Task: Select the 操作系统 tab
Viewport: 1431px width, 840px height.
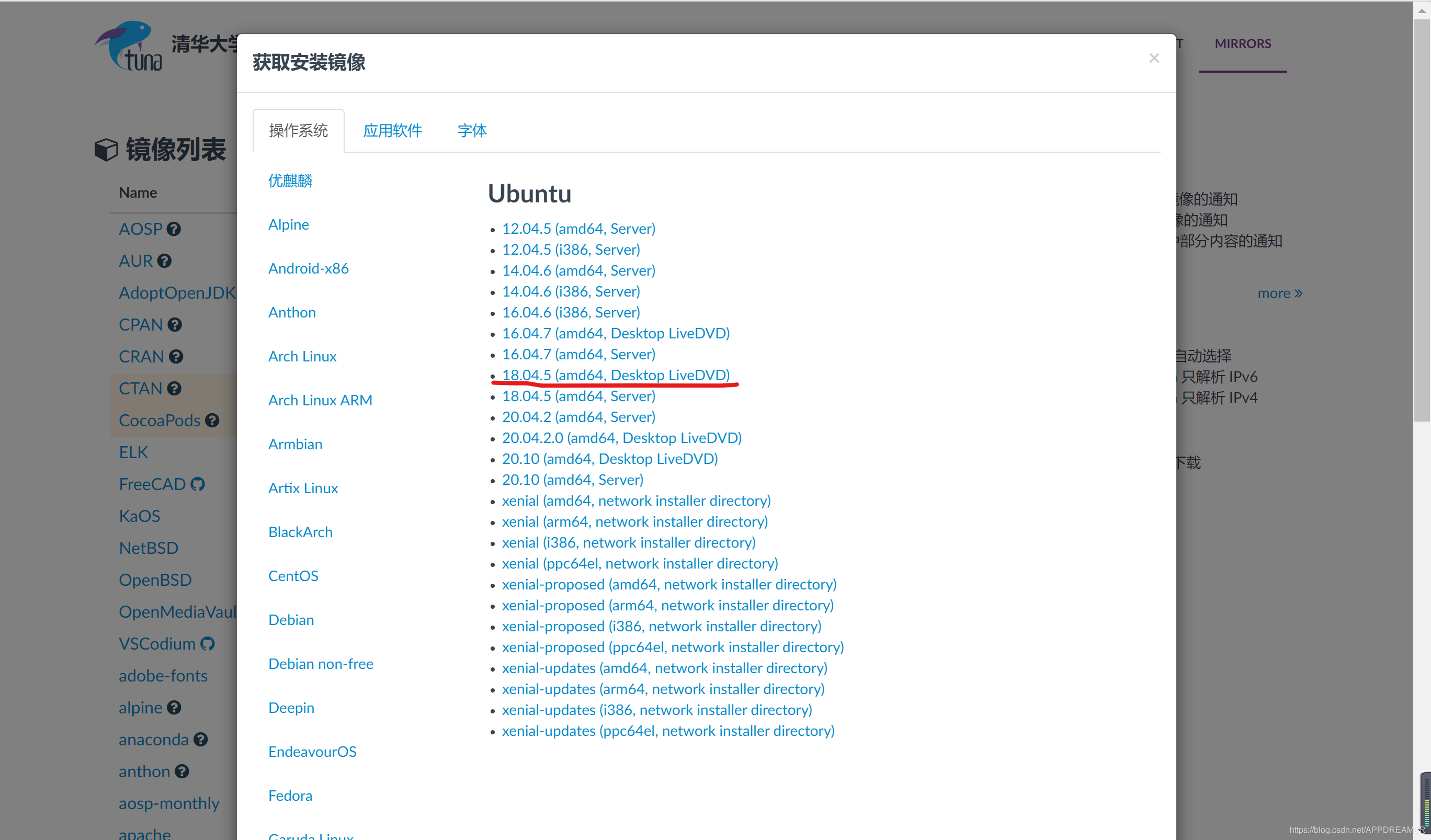Action: click(298, 131)
